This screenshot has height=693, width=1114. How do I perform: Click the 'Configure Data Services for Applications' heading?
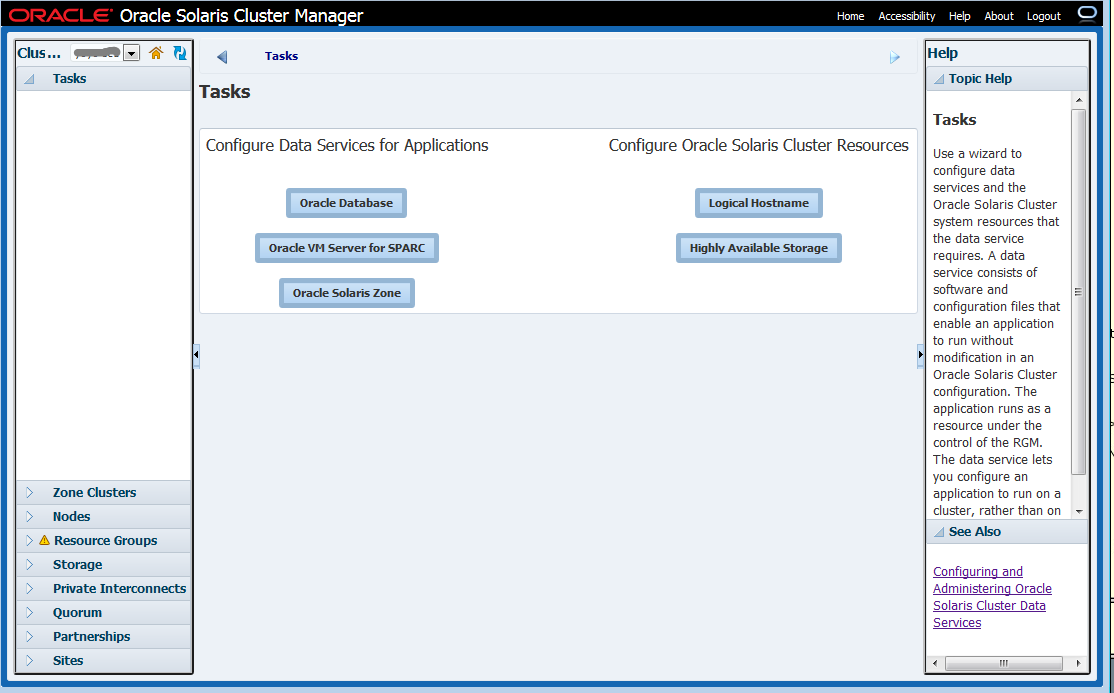tap(347, 145)
